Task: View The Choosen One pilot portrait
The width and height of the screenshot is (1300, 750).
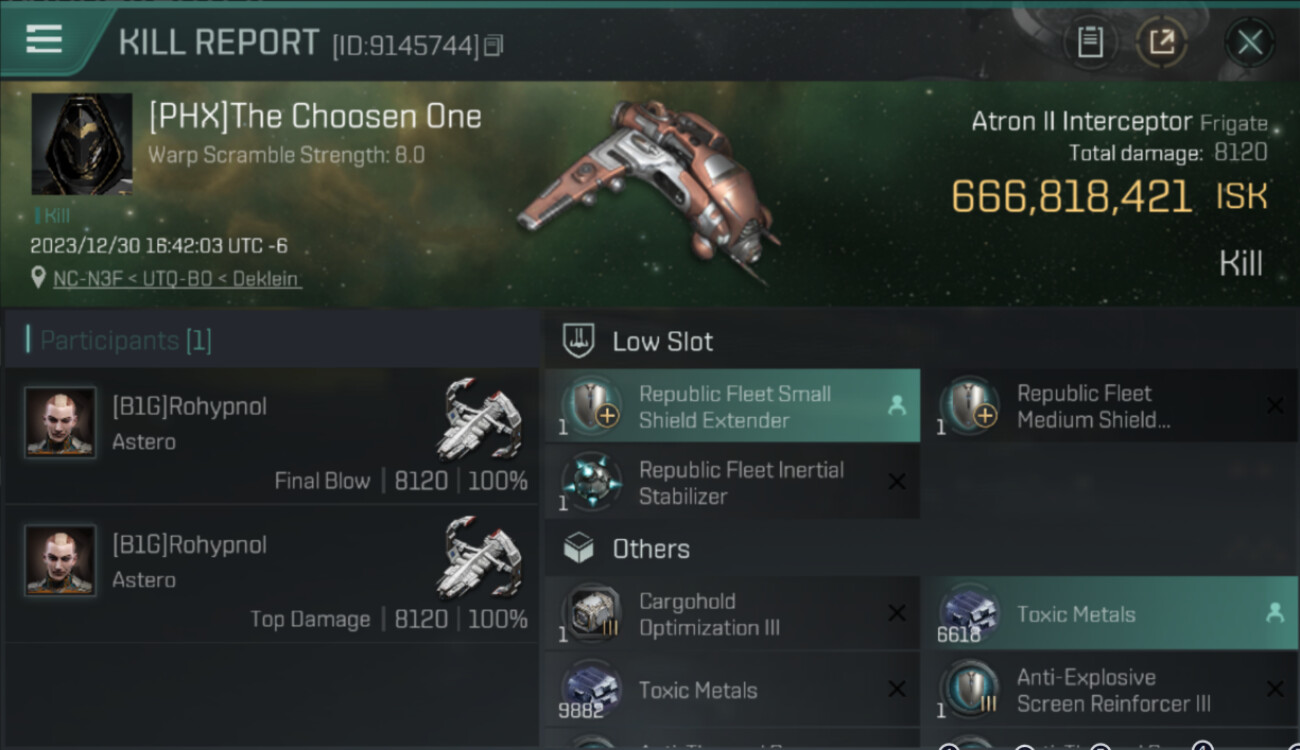Action: (82, 144)
